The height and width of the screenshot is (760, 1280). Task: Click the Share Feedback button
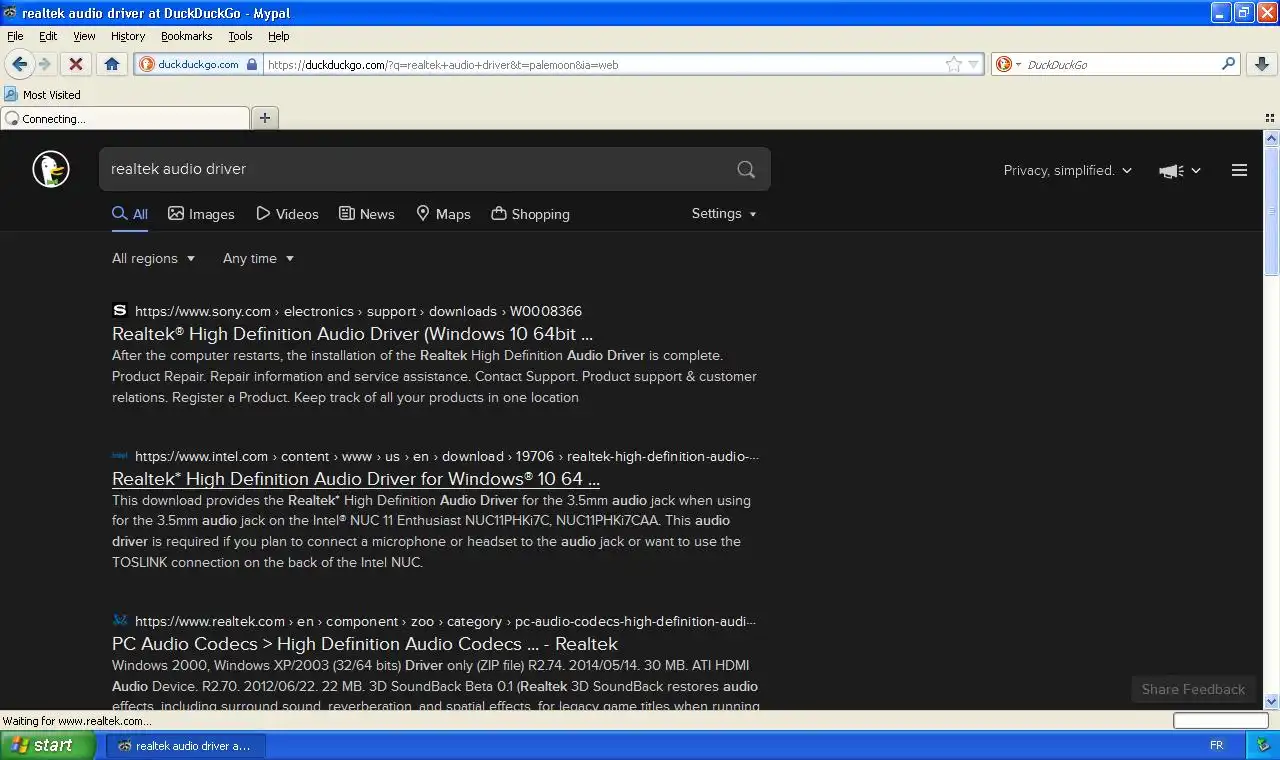point(1193,689)
